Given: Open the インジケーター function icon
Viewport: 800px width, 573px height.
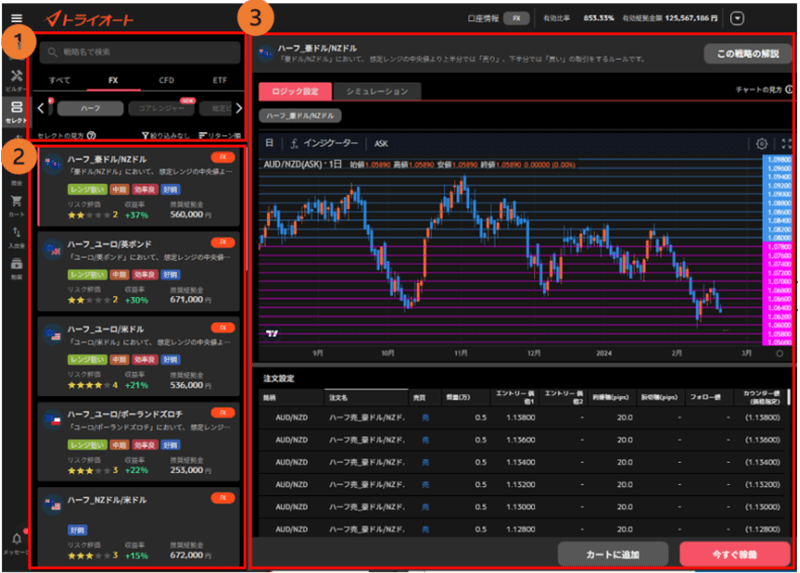Looking at the screenshot, I should [x=294, y=143].
